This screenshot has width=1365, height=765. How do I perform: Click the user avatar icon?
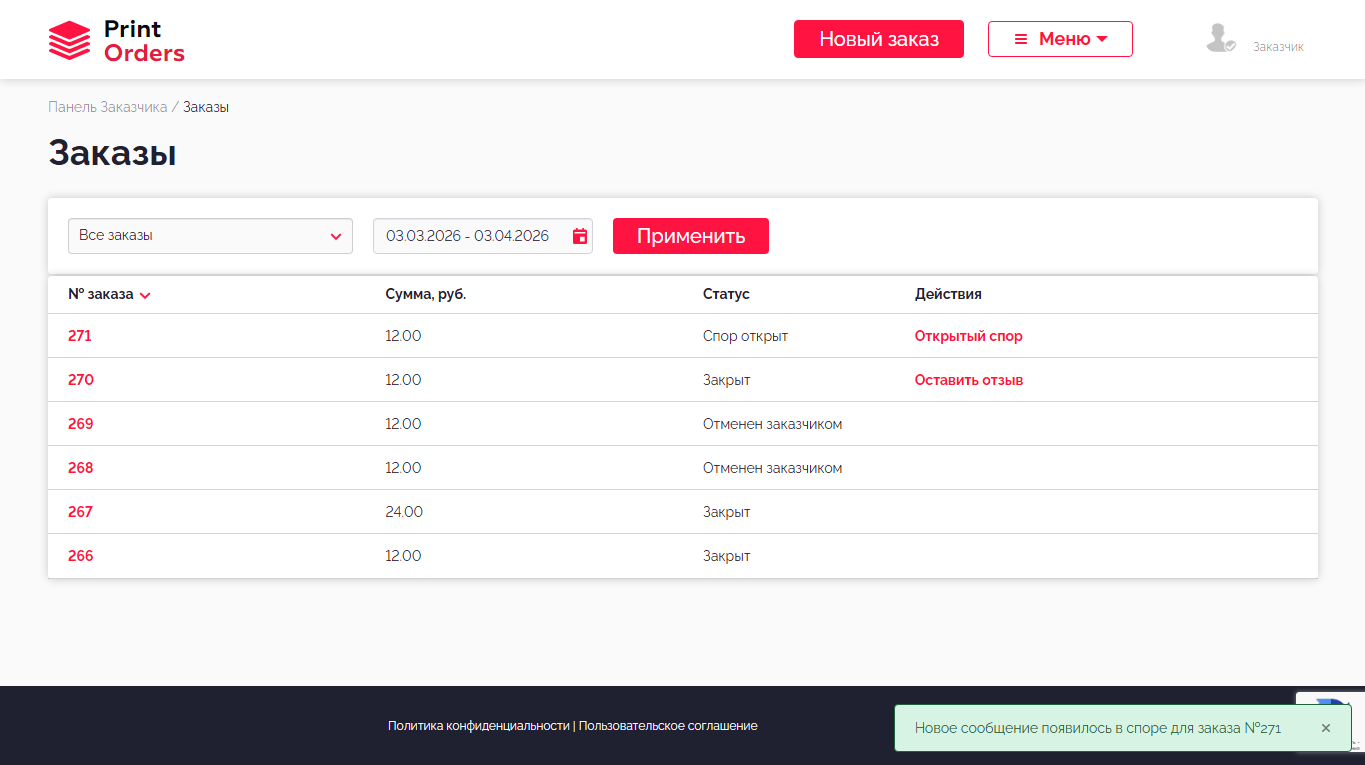(1219, 39)
